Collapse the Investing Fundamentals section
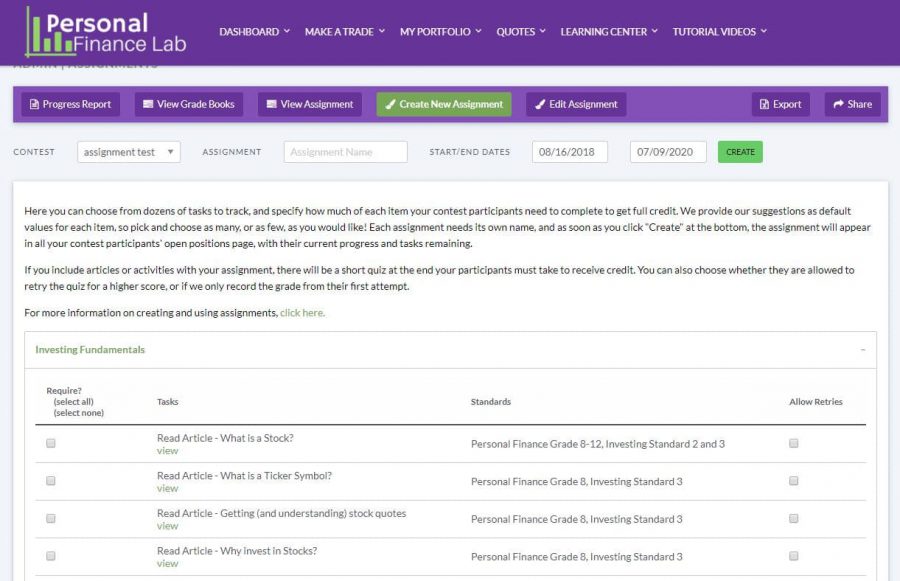 (862, 351)
